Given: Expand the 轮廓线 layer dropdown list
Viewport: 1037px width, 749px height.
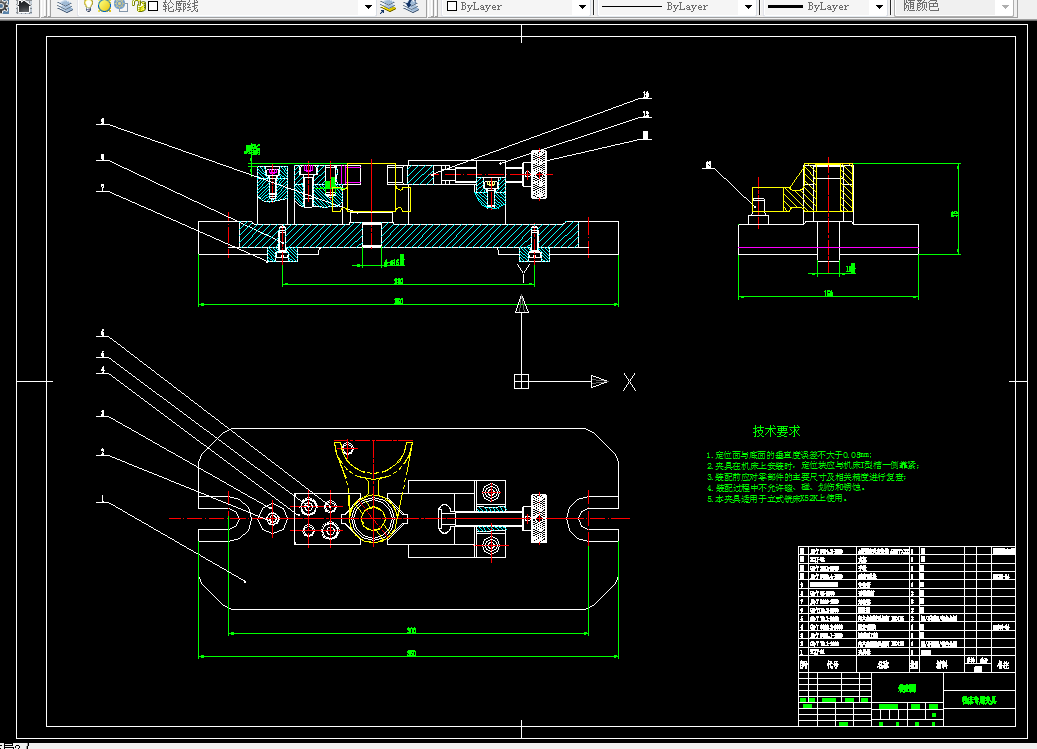Looking at the screenshot, I should [x=368, y=7].
